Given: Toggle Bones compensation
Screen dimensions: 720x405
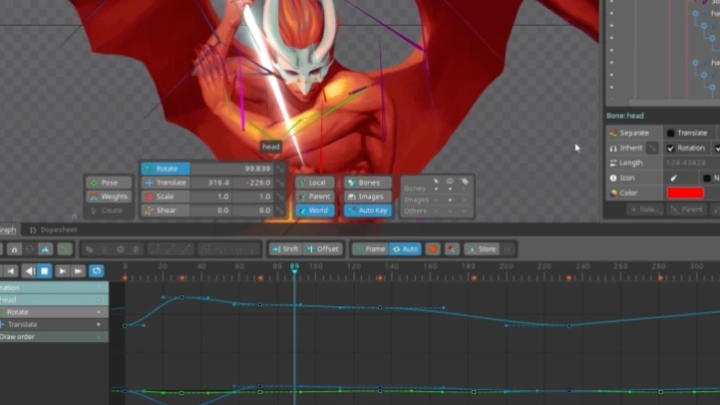Looking at the screenshot, I should [368, 183].
